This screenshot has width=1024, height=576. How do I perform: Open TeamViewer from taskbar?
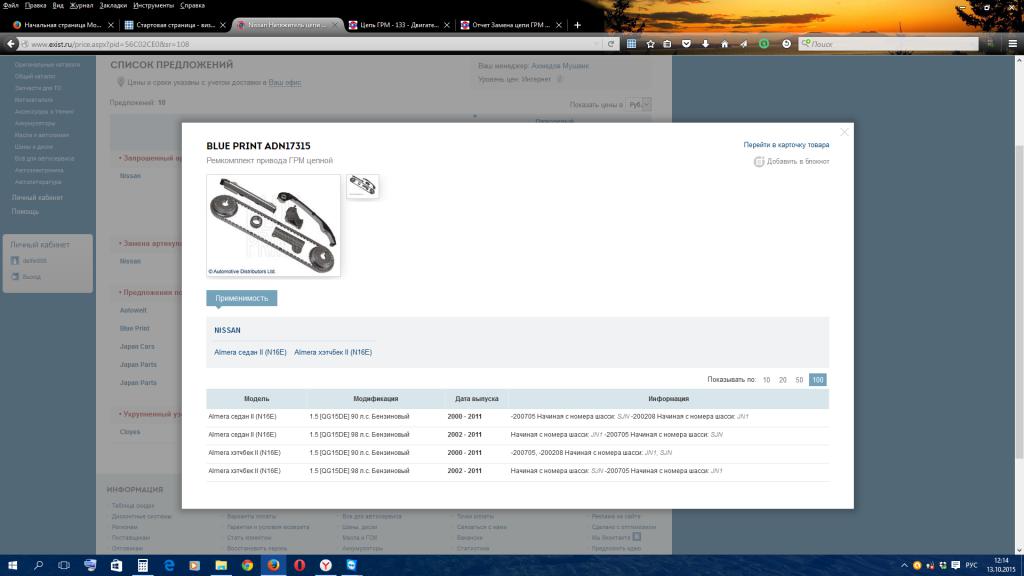pos(352,565)
